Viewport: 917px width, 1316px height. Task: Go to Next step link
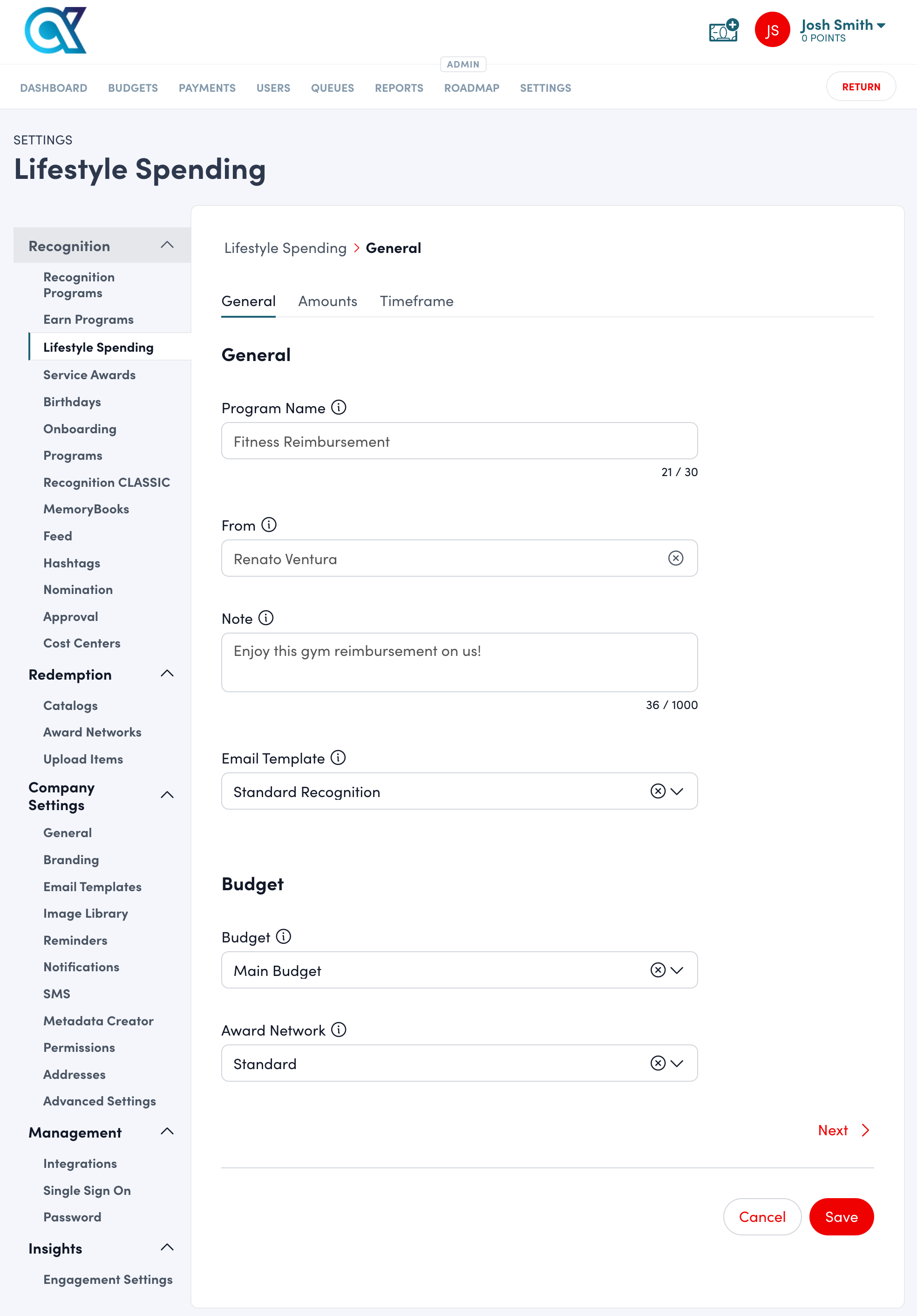[843, 1130]
